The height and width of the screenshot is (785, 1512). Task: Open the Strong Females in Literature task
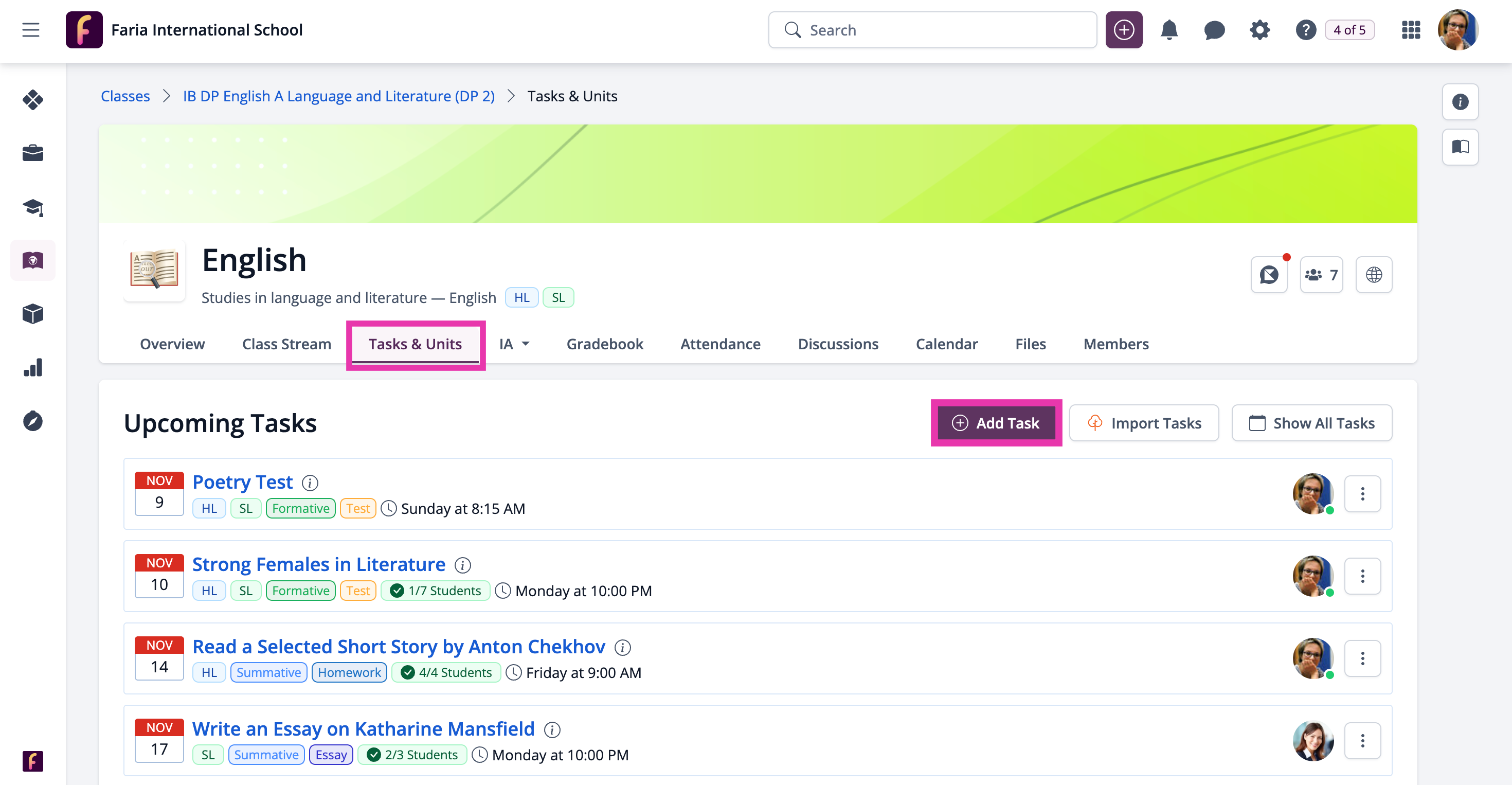pyautogui.click(x=319, y=564)
